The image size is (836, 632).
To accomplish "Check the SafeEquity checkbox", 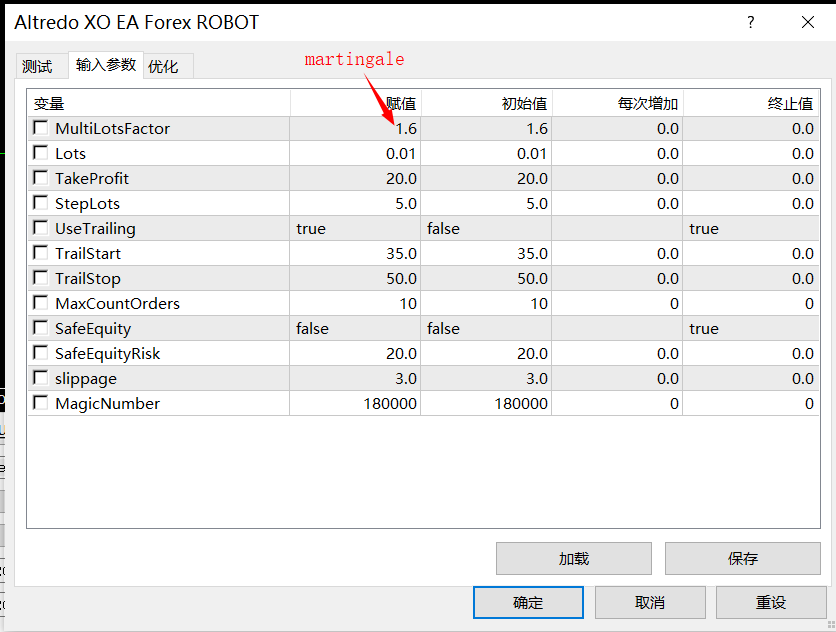I will (x=41, y=328).
